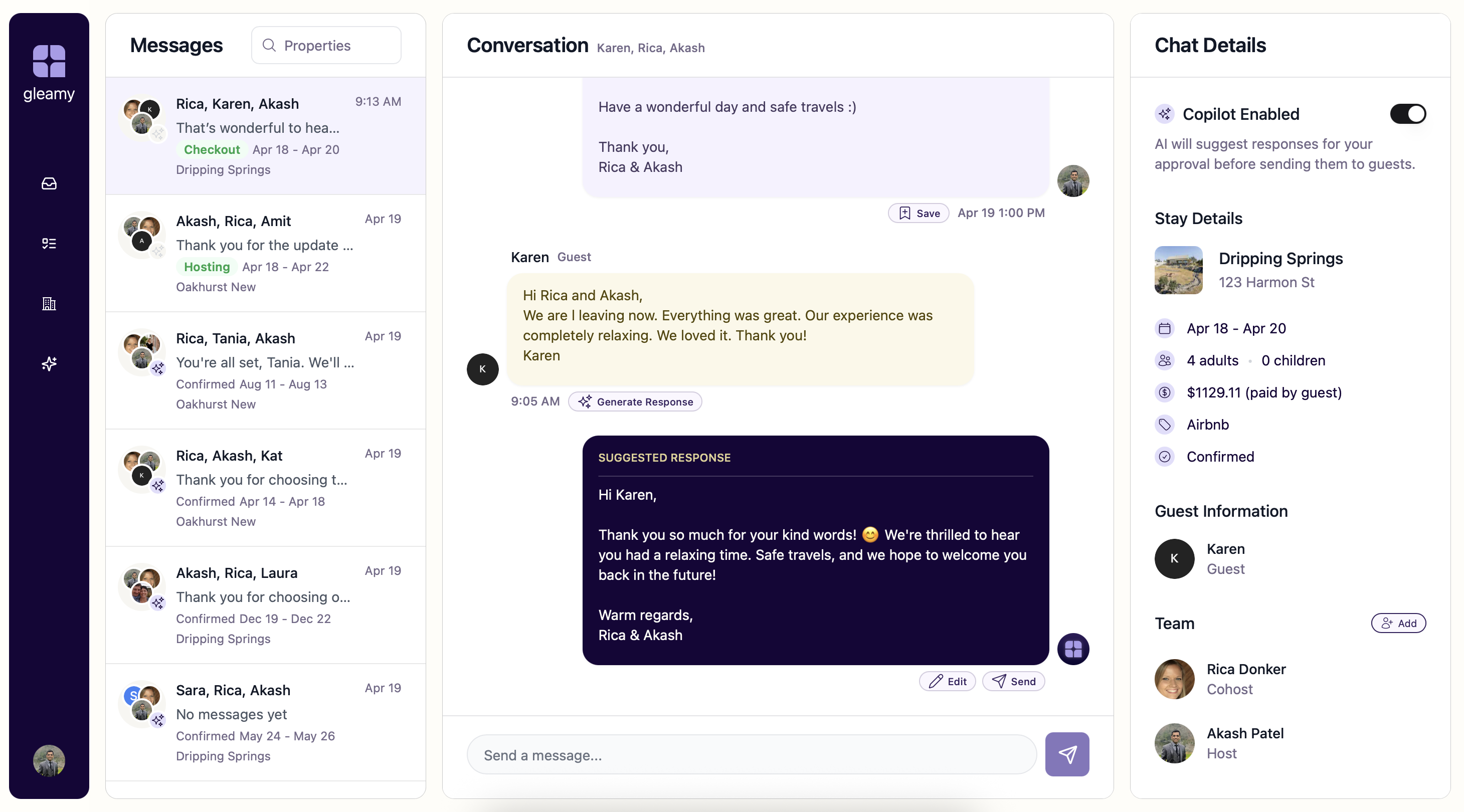This screenshot has height=812, width=1464.
Task: Click the search magnifier icon in Properties field
Action: click(269, 45)
